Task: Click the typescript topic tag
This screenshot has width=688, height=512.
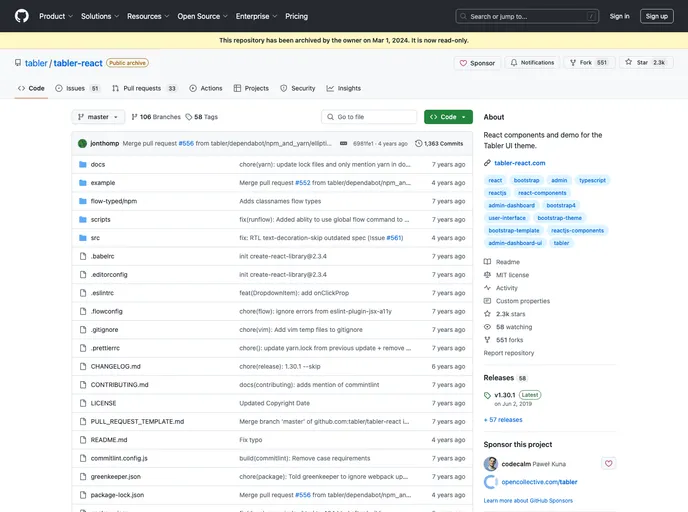Action: tap(592, 180)
